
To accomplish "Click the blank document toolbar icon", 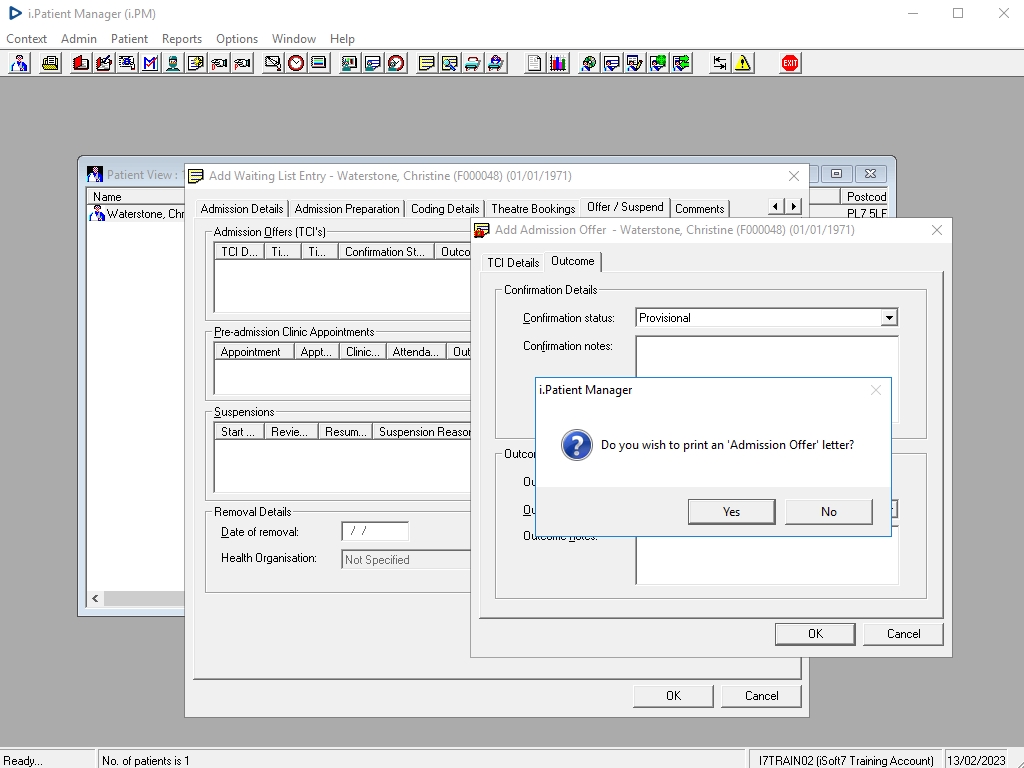I will (534, 63).
